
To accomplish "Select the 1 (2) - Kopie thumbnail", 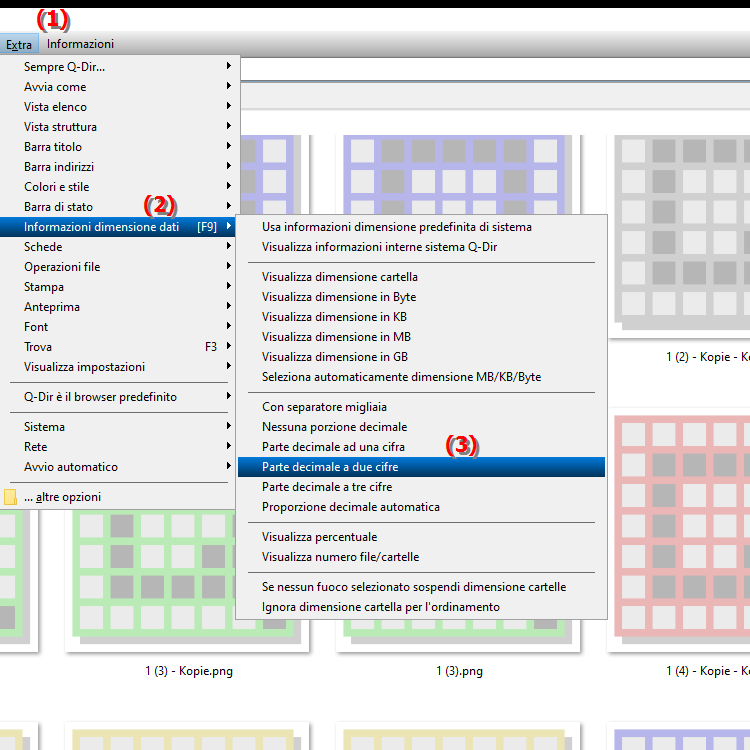I will 679,236.
